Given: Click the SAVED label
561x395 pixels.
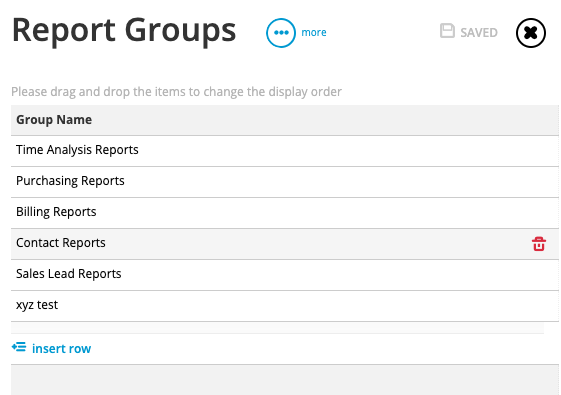Looking at the screenshot, I should (479, 33).
